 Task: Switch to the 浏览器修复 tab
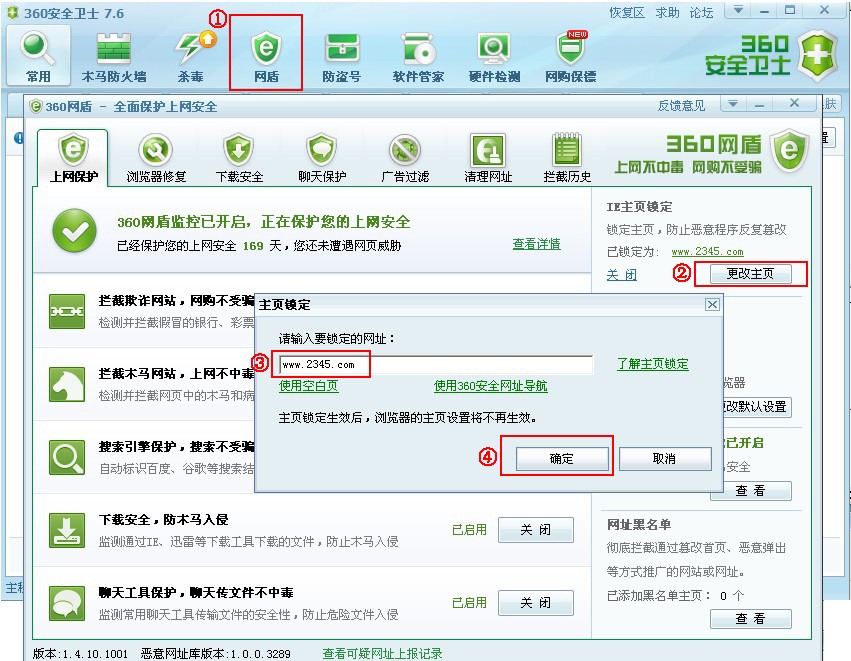click(156, 158)
